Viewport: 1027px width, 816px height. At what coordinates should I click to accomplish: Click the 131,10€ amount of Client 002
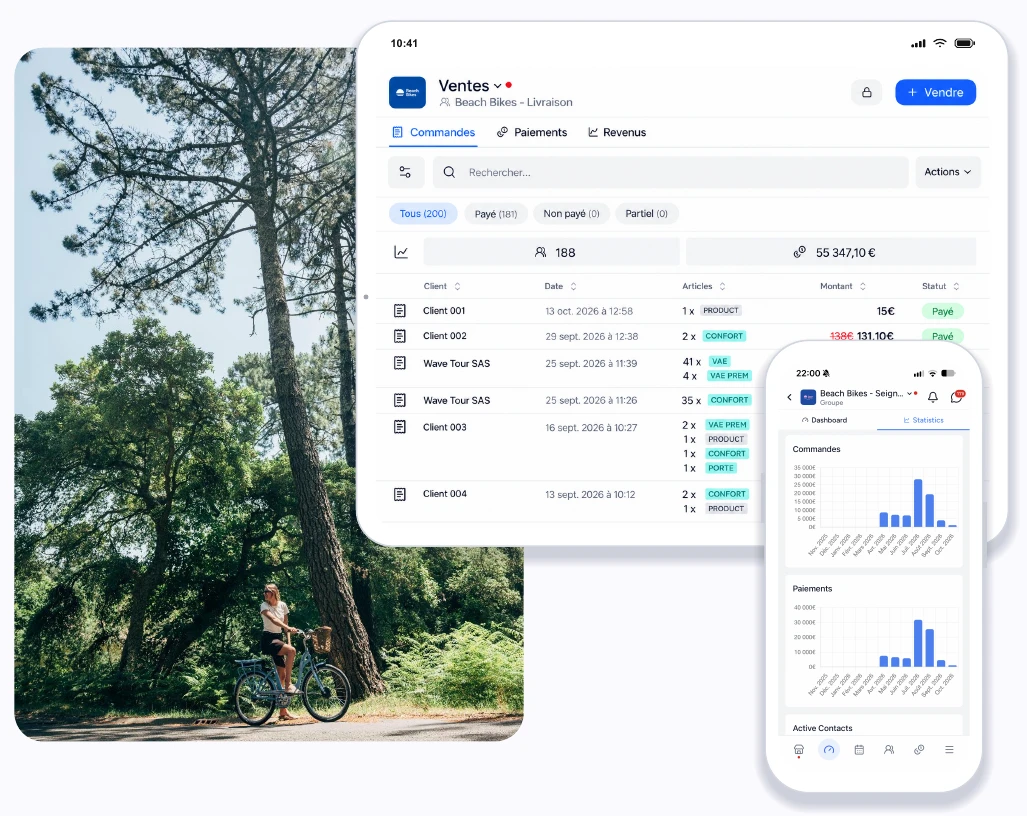[875, 336]
